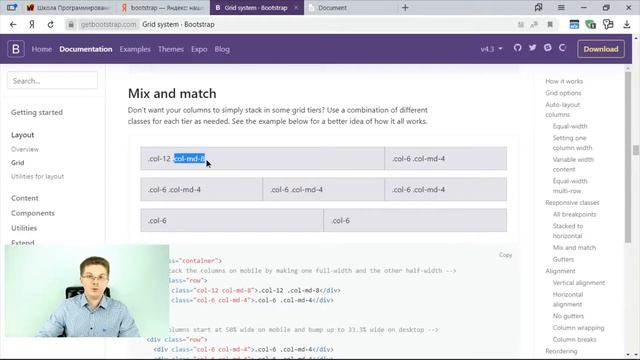
Task: Open bookmarks icon in title bar
Action: pyautogui.click(x=538, y=8)
